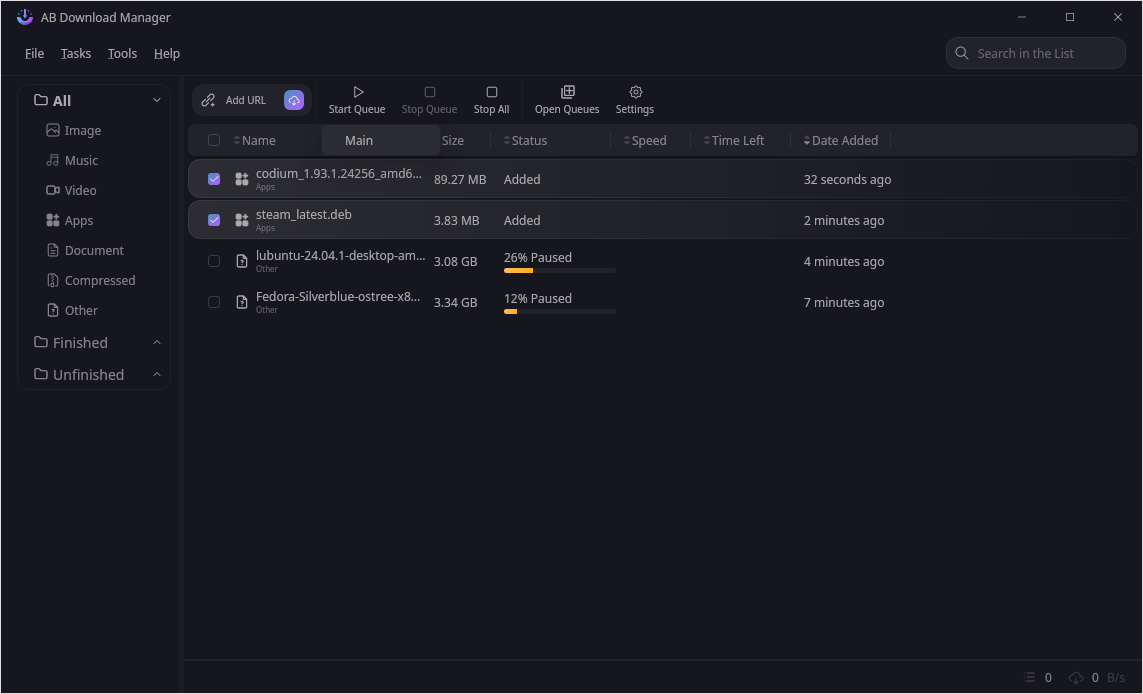The width and height of the screenshot is (1143, 694).
Task: Open the Tasks menu
Action: pos(75,53)
